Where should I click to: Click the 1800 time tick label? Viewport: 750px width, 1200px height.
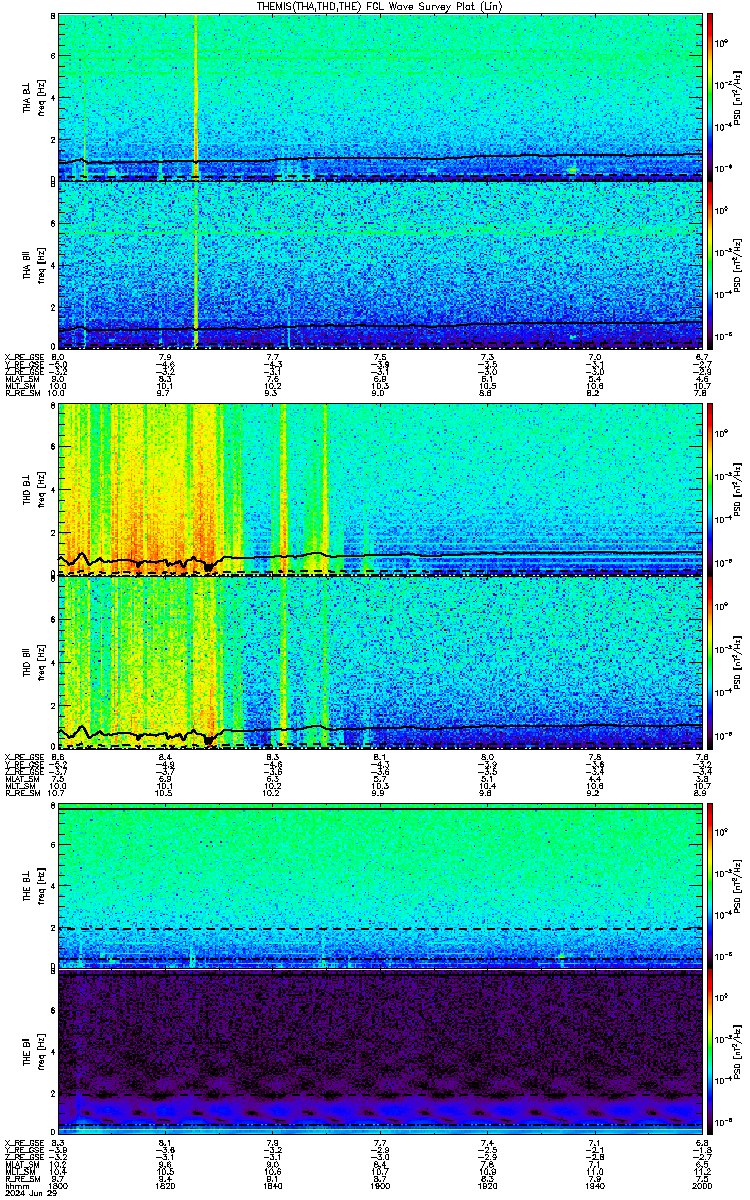[x=59, y=1185]
